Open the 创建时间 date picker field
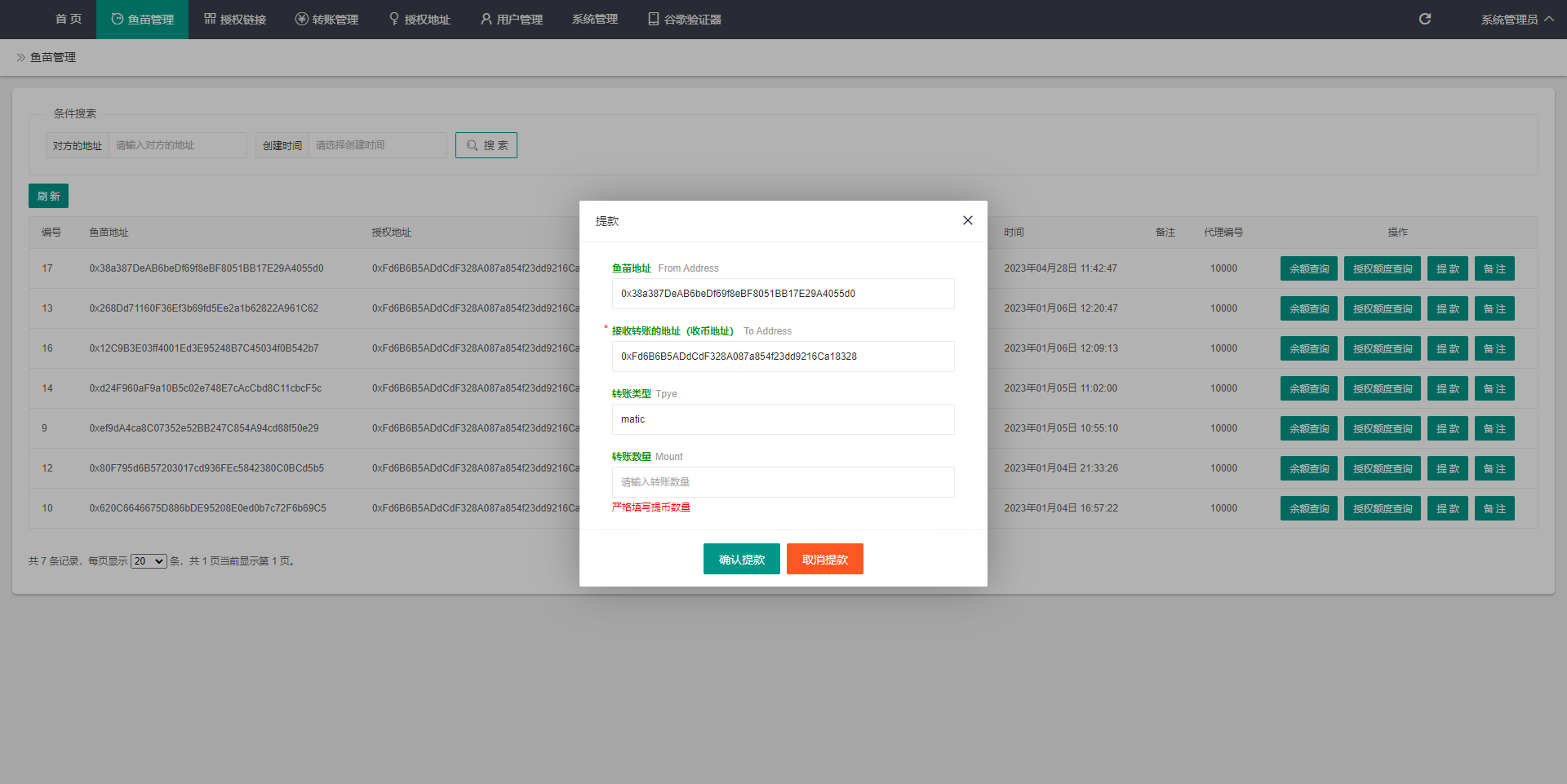 (377, 145)
